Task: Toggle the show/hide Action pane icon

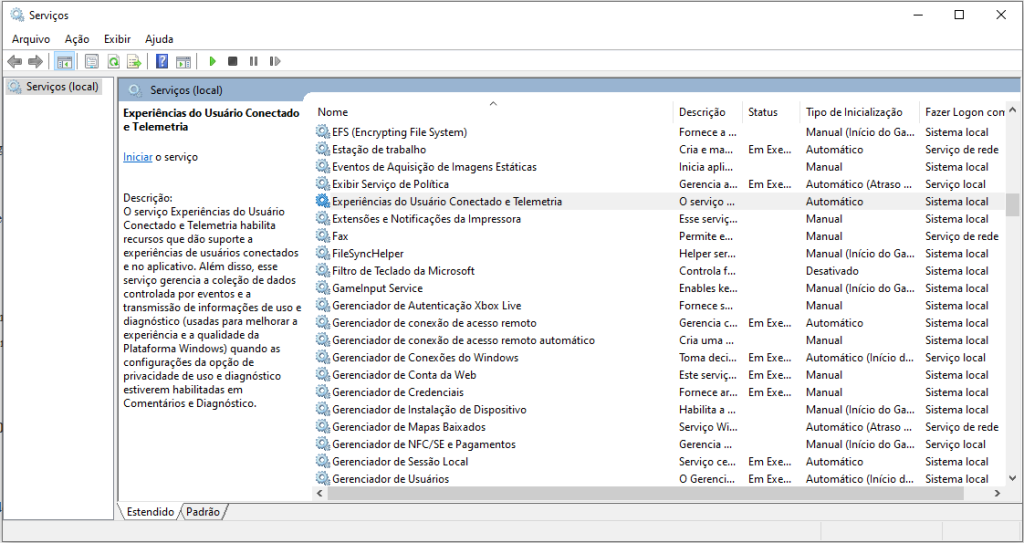Action: pos(184,61)
